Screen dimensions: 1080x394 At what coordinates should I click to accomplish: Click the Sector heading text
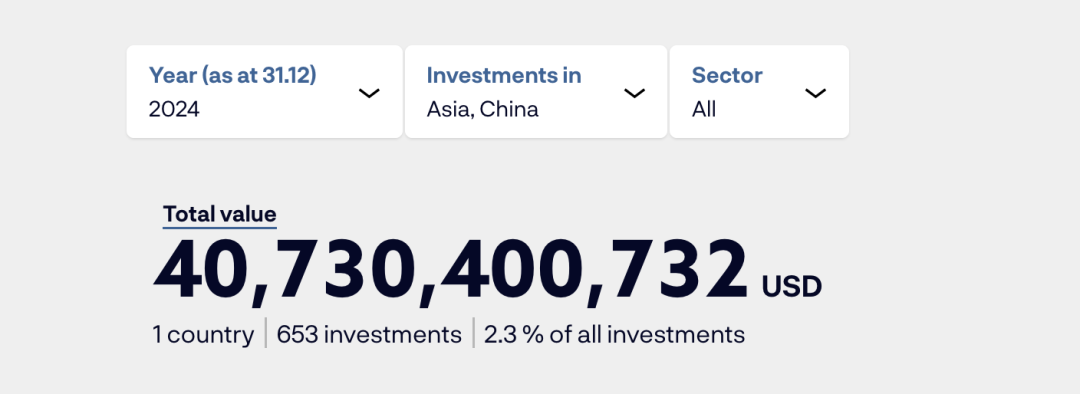727,75
